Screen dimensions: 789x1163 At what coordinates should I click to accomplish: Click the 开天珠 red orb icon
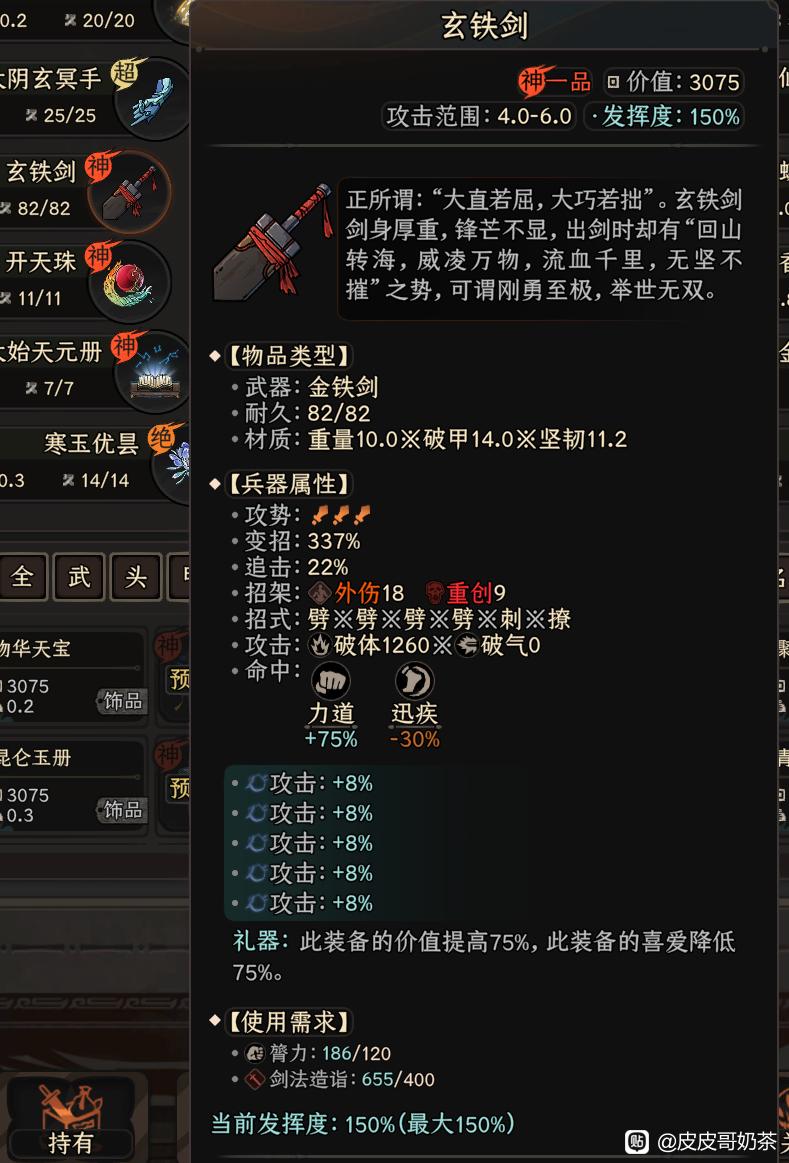click(x=130, y=281)
